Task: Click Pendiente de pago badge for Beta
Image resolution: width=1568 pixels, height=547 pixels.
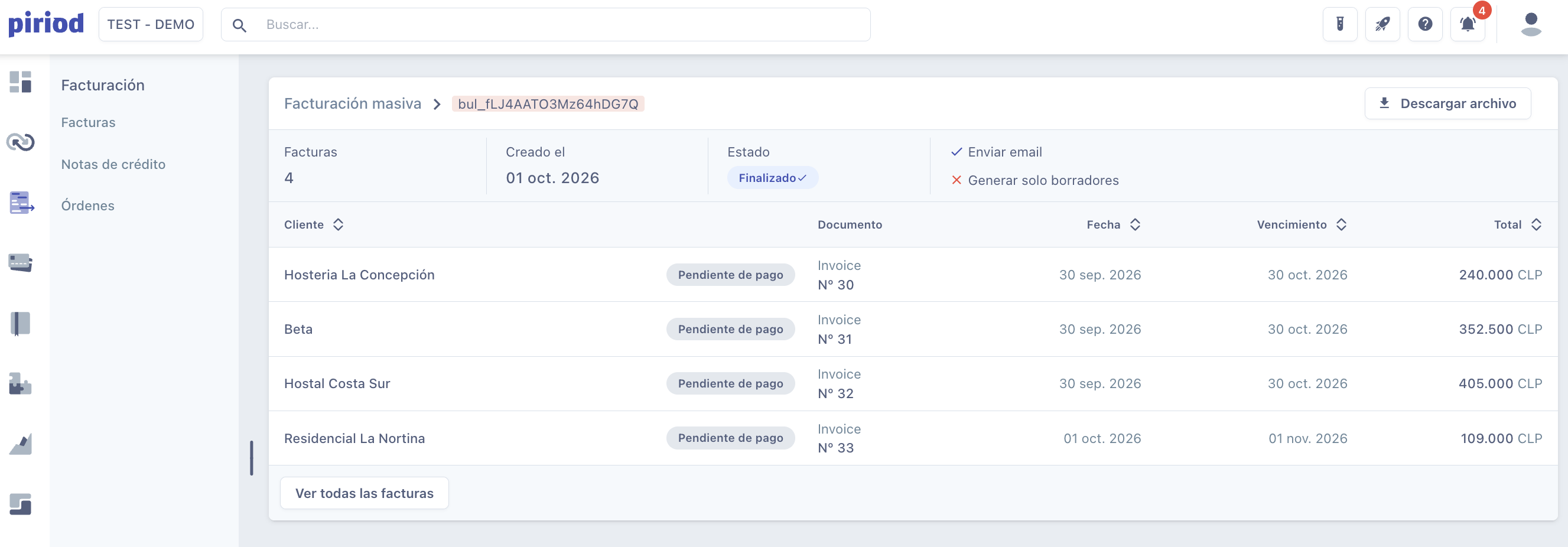Action: [x=730, y=329]
